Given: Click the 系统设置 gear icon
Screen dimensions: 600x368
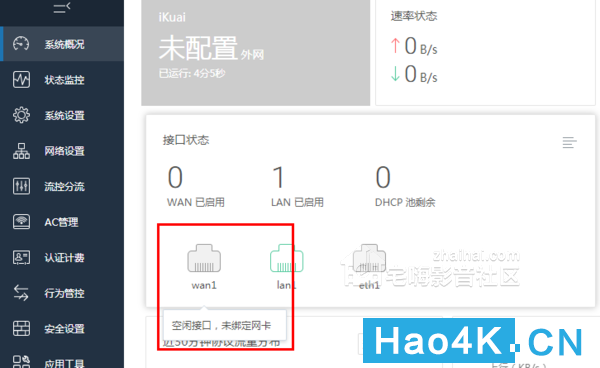Looking at the screenshot, I should pyautogui.click(x=21, y=115).
